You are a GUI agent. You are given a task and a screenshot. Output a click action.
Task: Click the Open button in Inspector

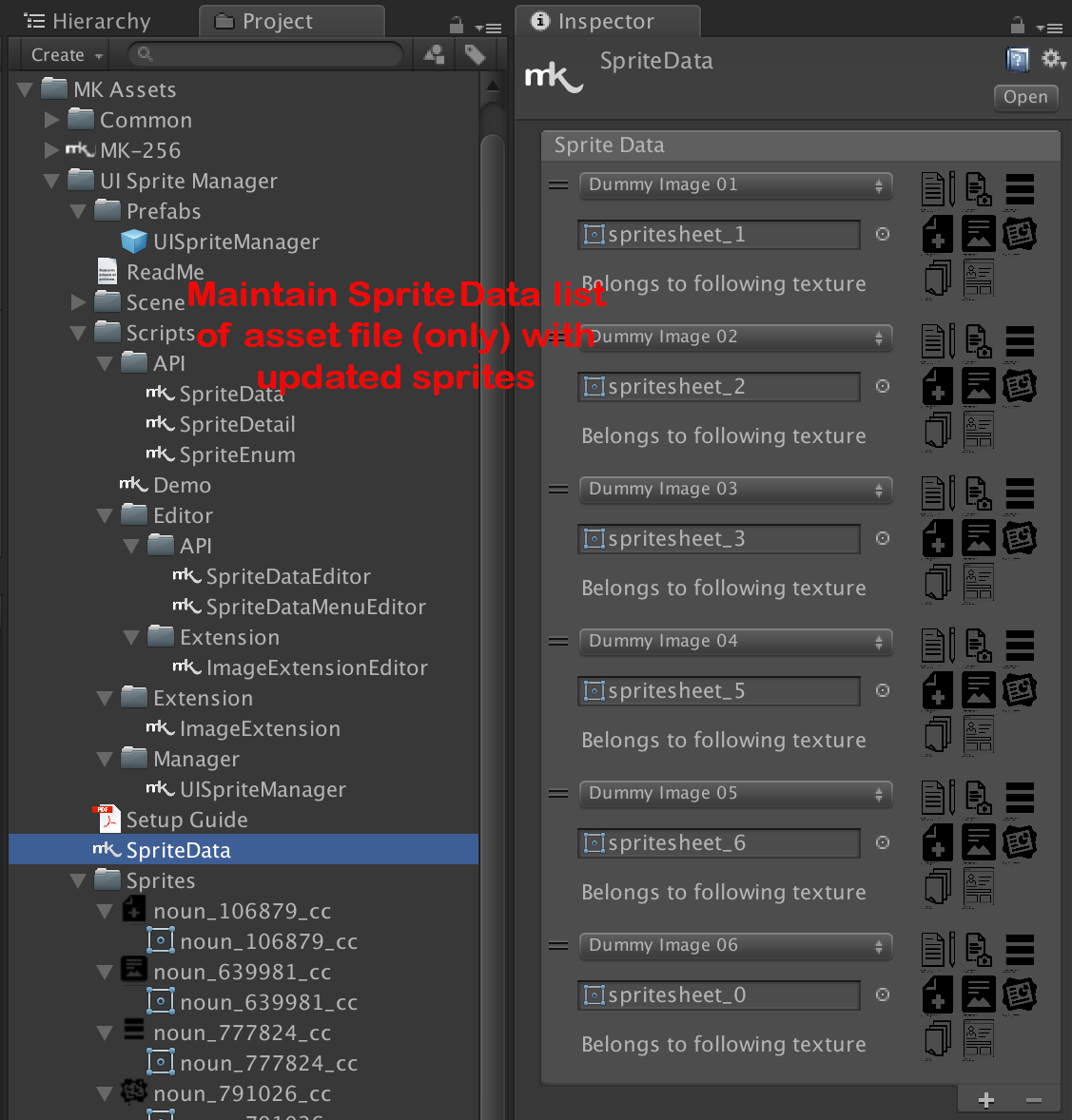(1025, 97)
